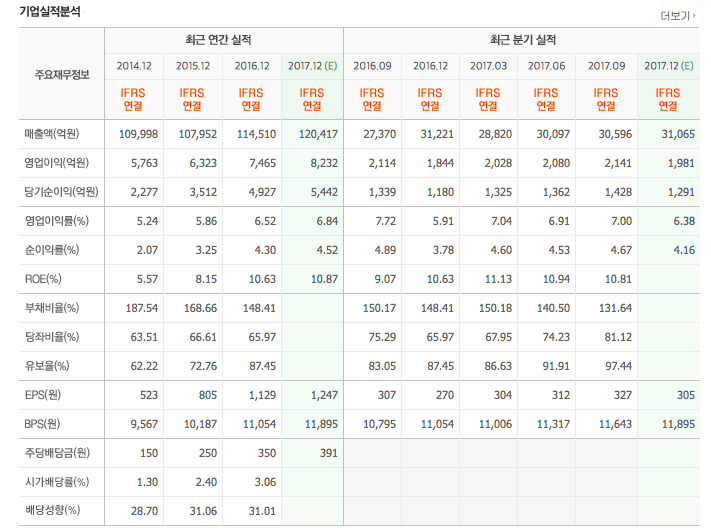Screen dimensions: 711x532
Task: Click the 최근 연간 실적 header
Action: click(x=218, y=40)
